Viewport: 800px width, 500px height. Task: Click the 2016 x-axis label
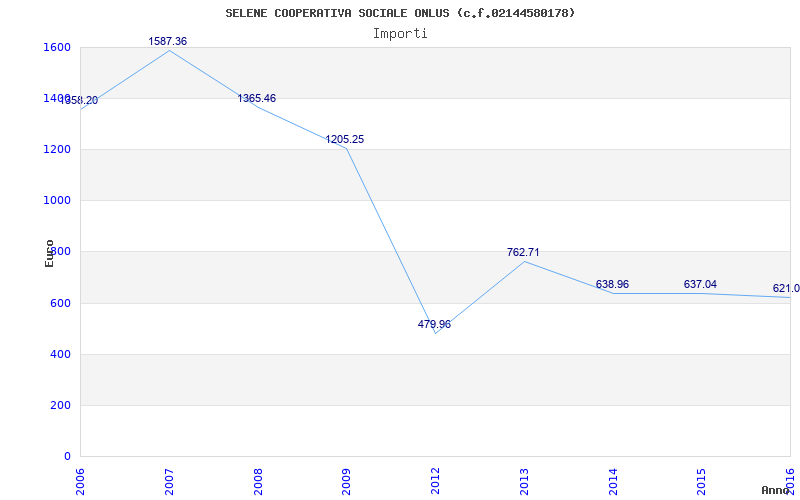point(790,482)
